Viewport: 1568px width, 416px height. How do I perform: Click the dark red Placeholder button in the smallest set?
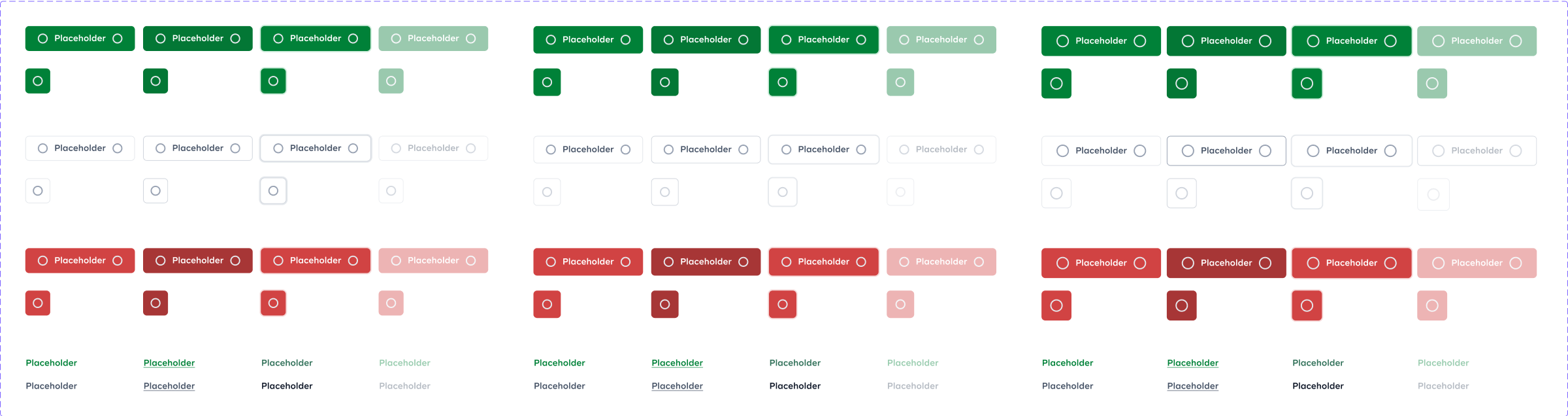pos(198,260)
